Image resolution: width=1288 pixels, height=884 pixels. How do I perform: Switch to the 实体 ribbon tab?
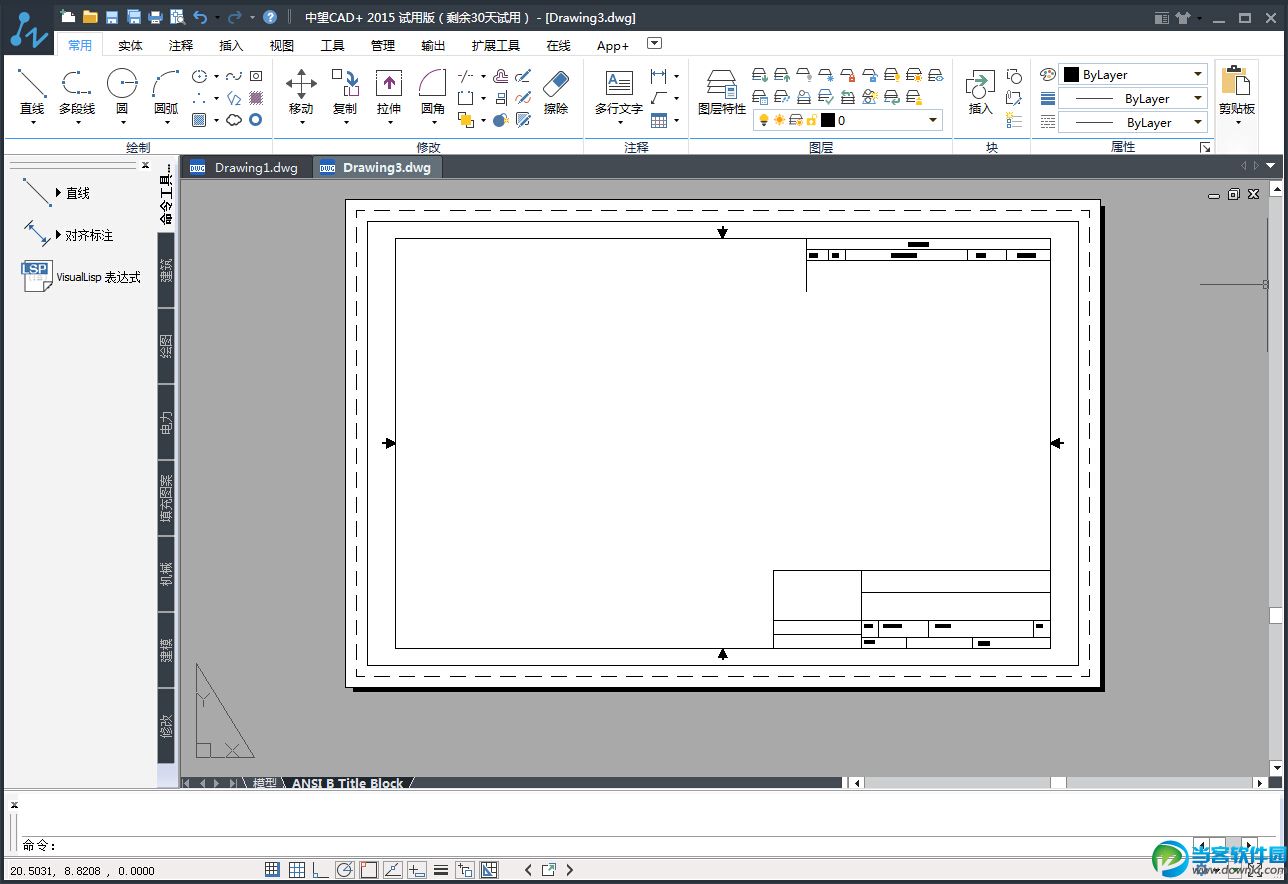(x=130, y=45)
